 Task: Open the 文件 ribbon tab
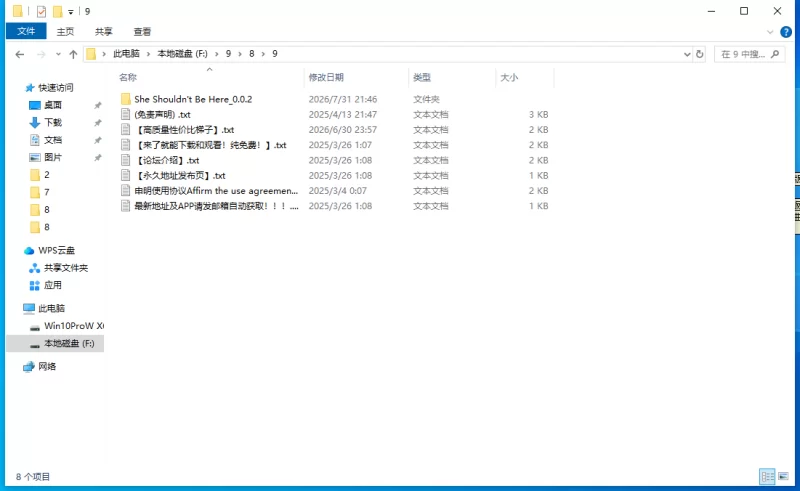[26, 31]
